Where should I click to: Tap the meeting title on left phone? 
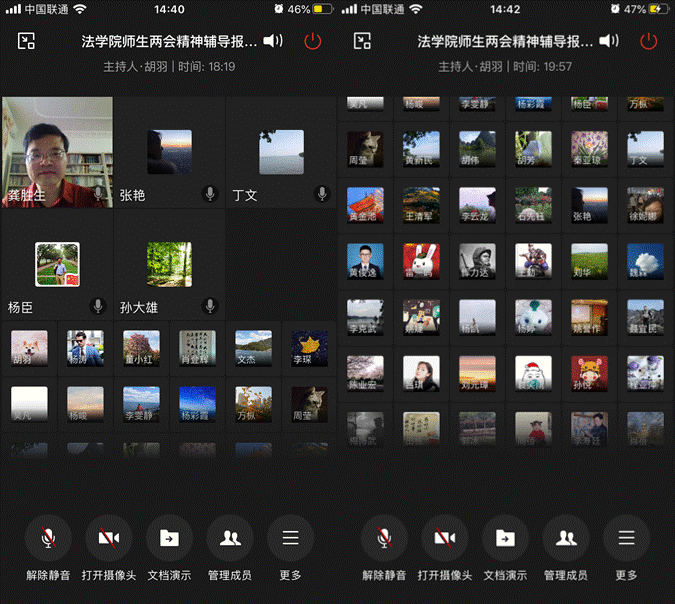click(x=168, y=42)
